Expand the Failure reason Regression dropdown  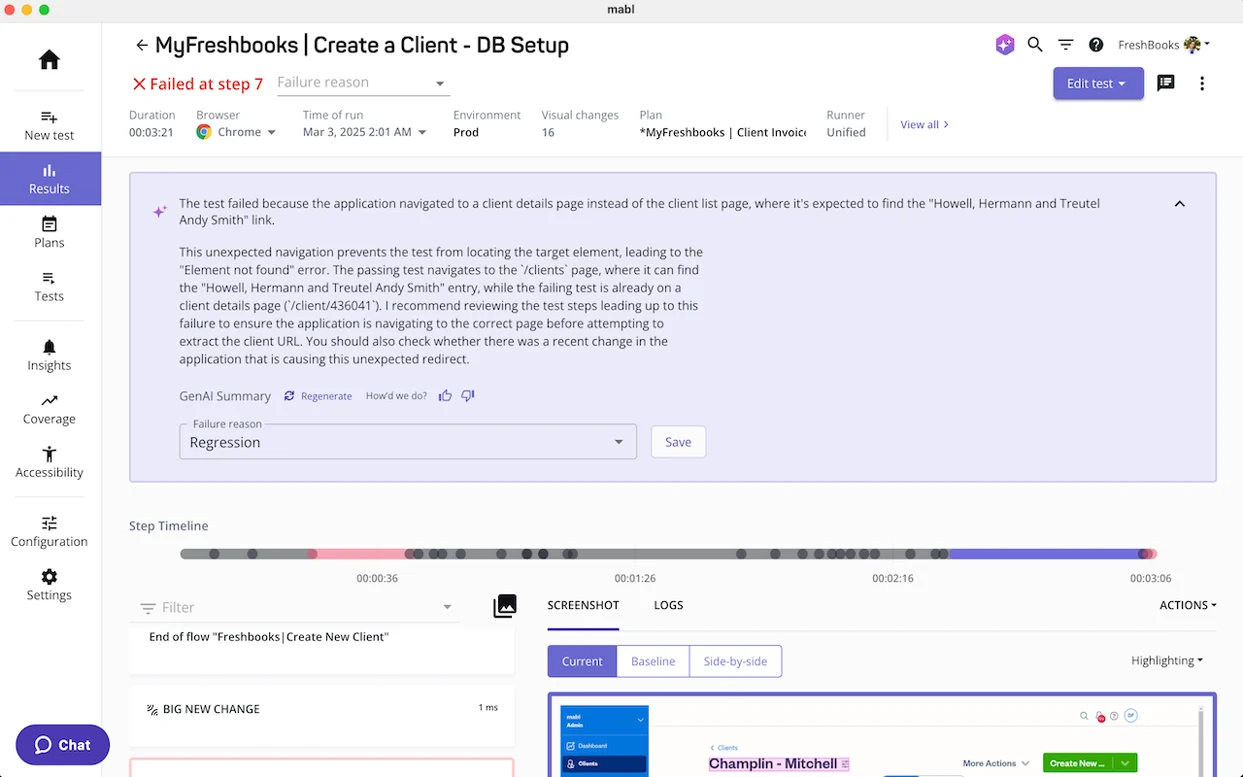click(x=408, y=442)
